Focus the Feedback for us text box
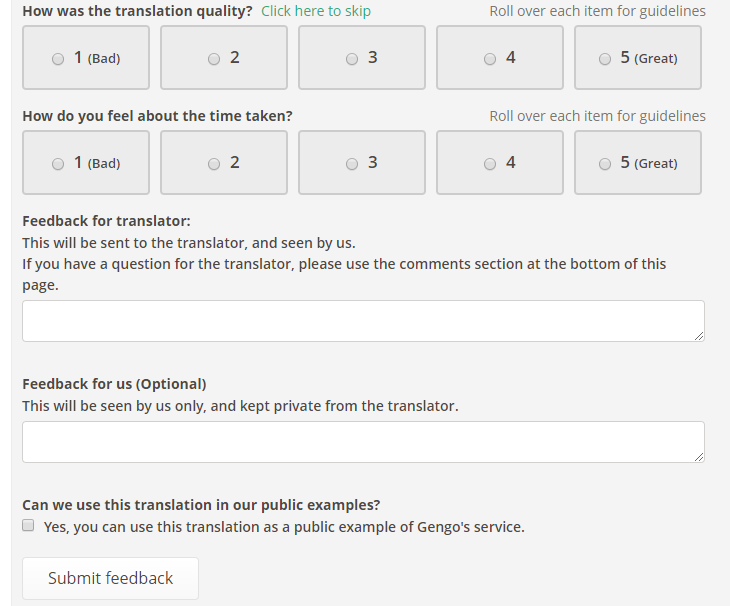This screenshot has width=730, height=606. click(x=363, y=442)
